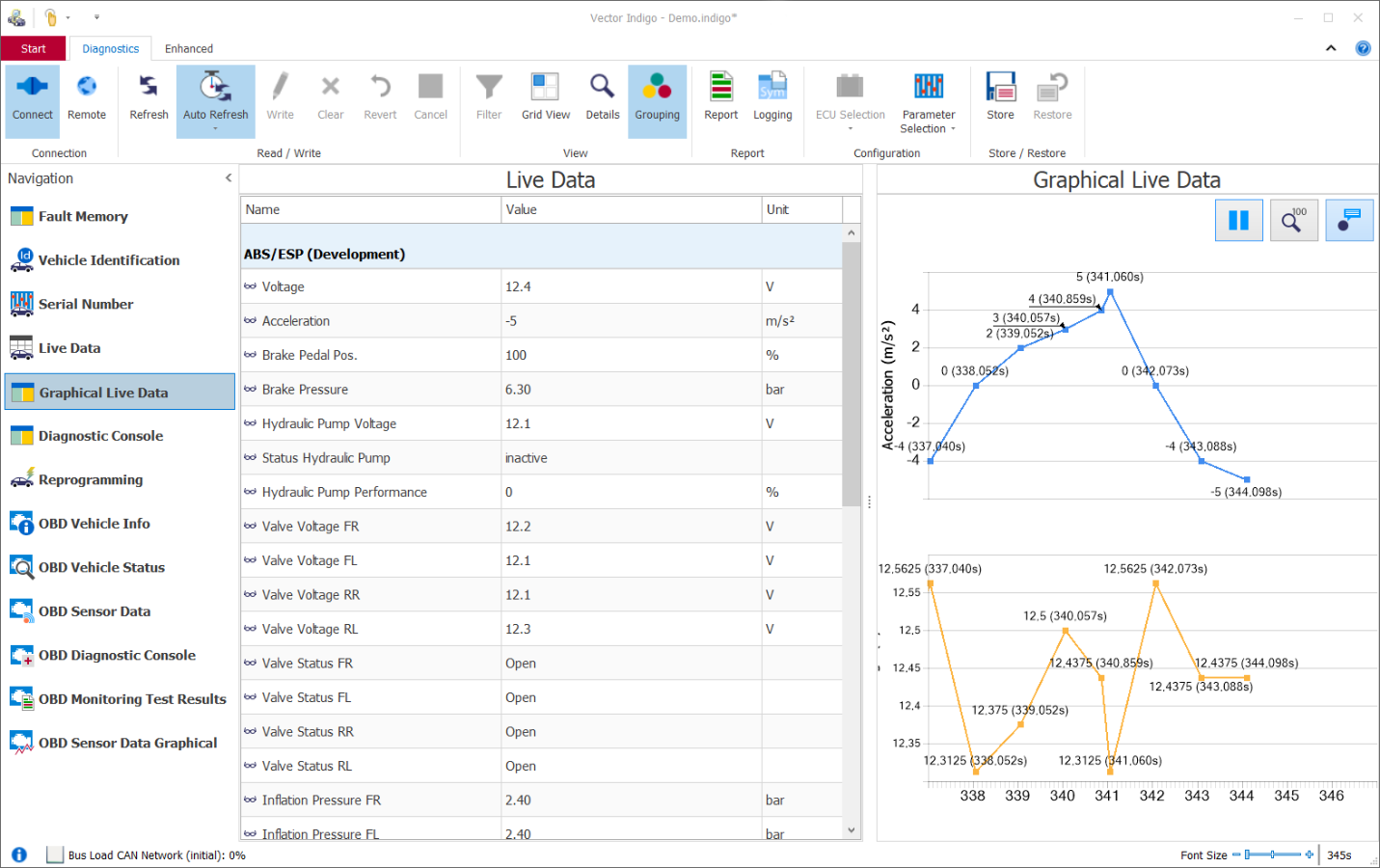
Task: Click the application icon in title bar
Action: click(16, 17)
